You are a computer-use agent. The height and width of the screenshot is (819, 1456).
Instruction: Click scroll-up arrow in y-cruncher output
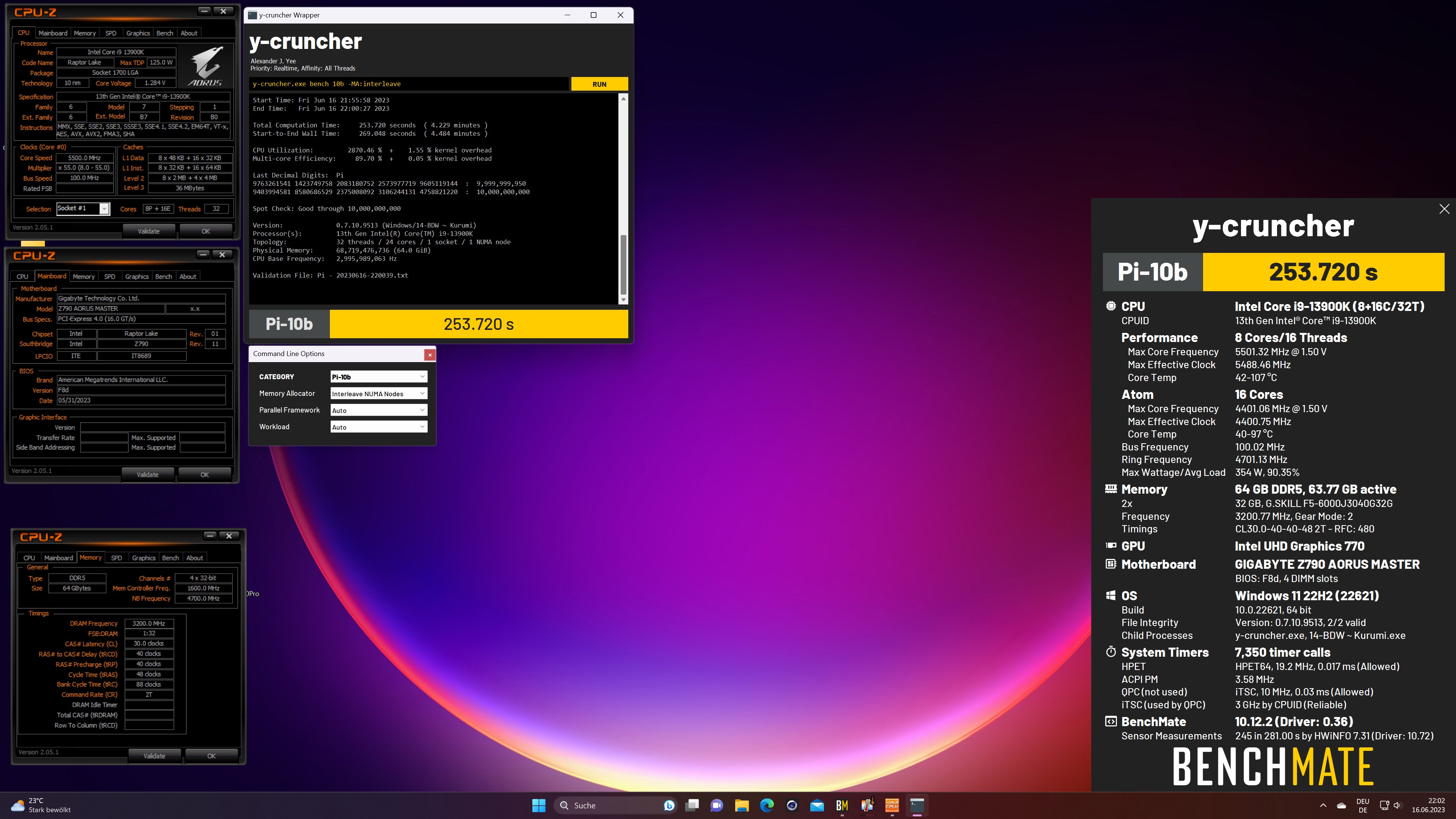pyautogui.click(x=623, y=99)
